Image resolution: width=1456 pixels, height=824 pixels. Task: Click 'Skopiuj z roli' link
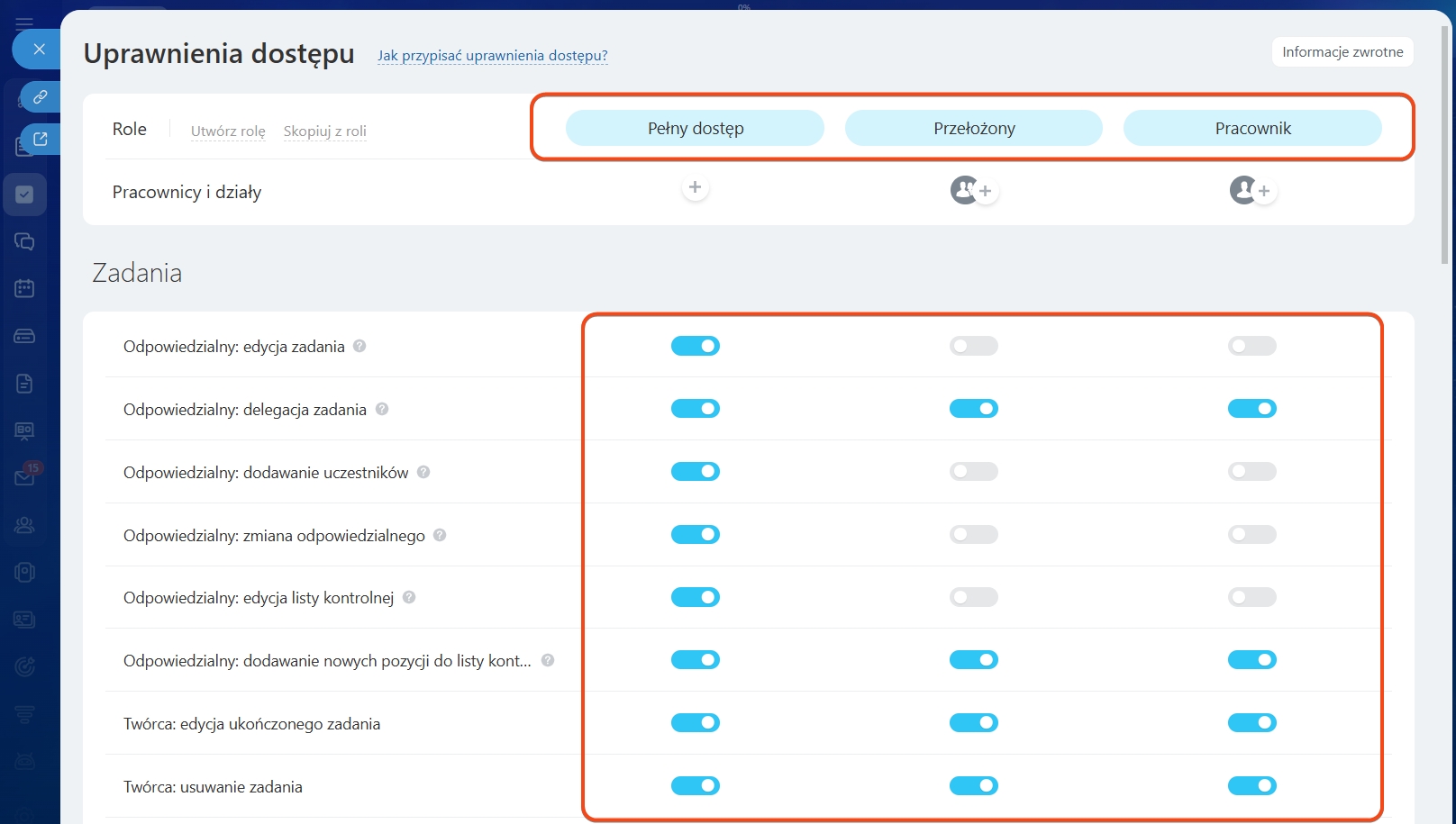324,131
